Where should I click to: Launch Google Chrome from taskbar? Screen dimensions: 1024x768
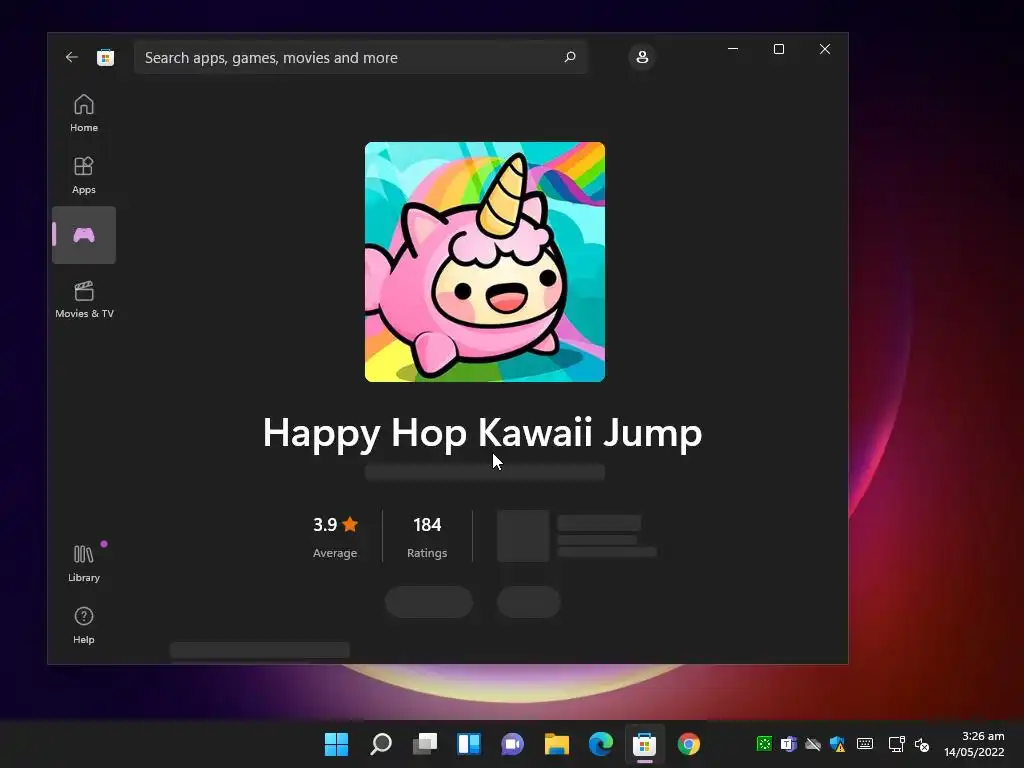tap(688, 744)
